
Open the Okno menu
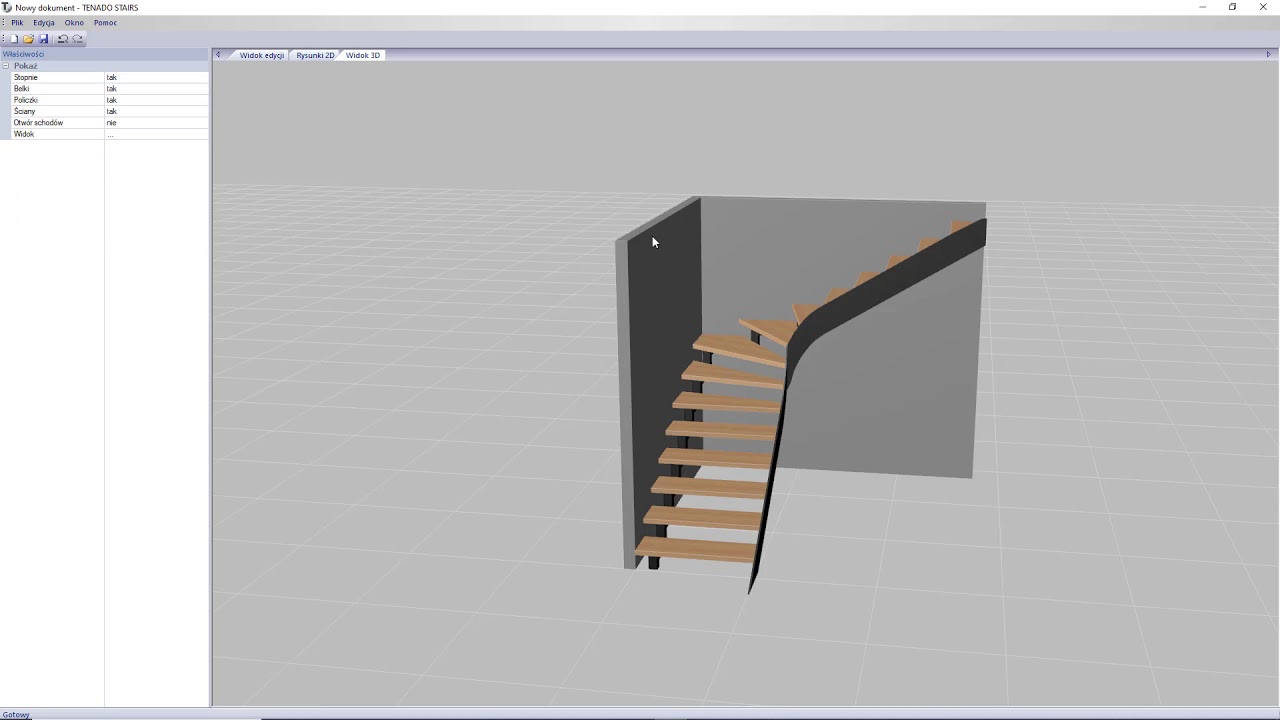tap(74, 23)
